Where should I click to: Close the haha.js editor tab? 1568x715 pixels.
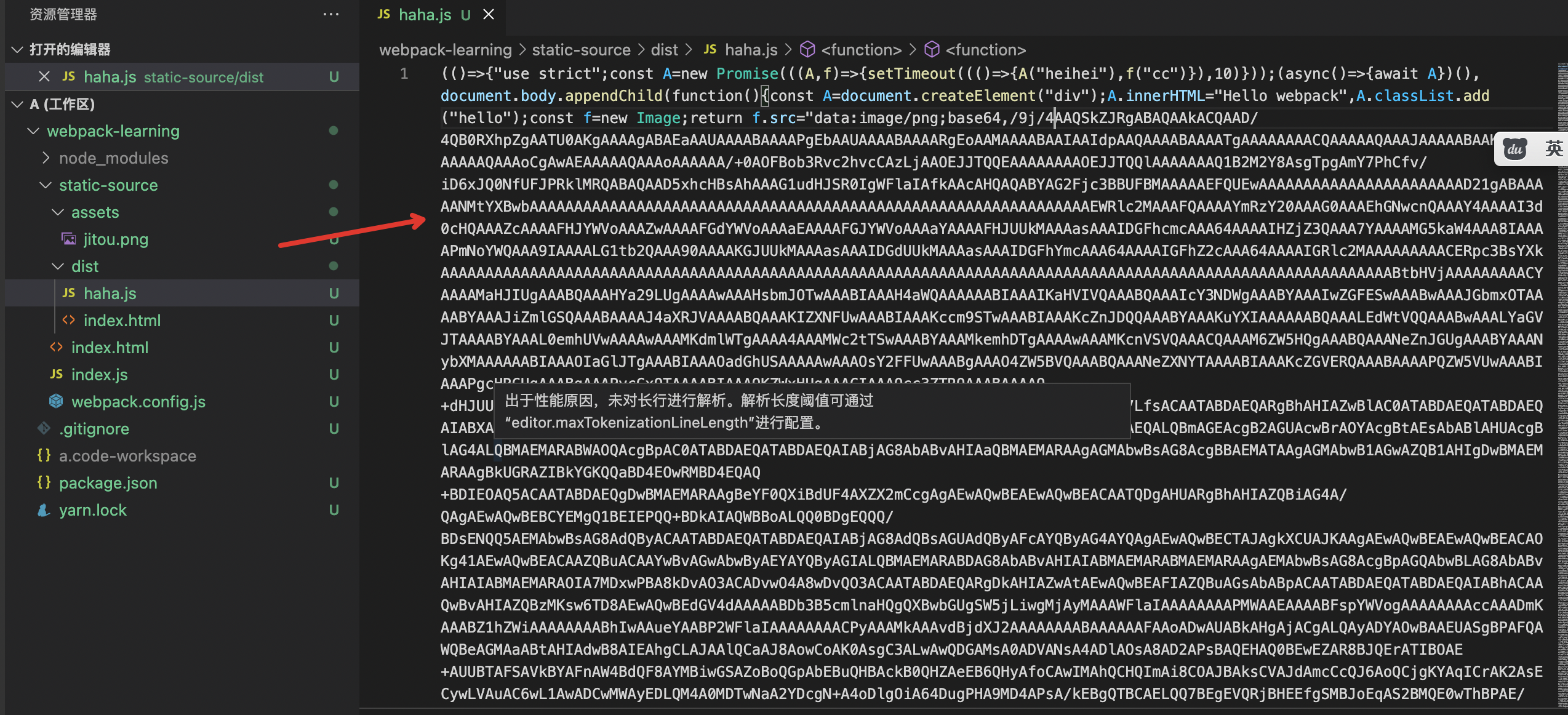click(x=489, y=14)
